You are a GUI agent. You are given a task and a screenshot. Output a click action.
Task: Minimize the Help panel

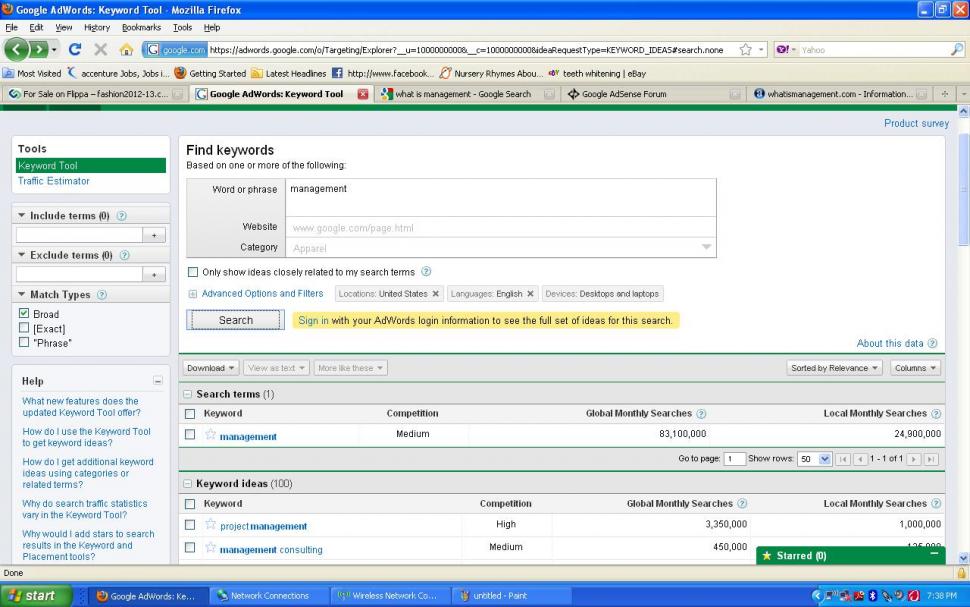pyautogui.click(x=158, y=381)
